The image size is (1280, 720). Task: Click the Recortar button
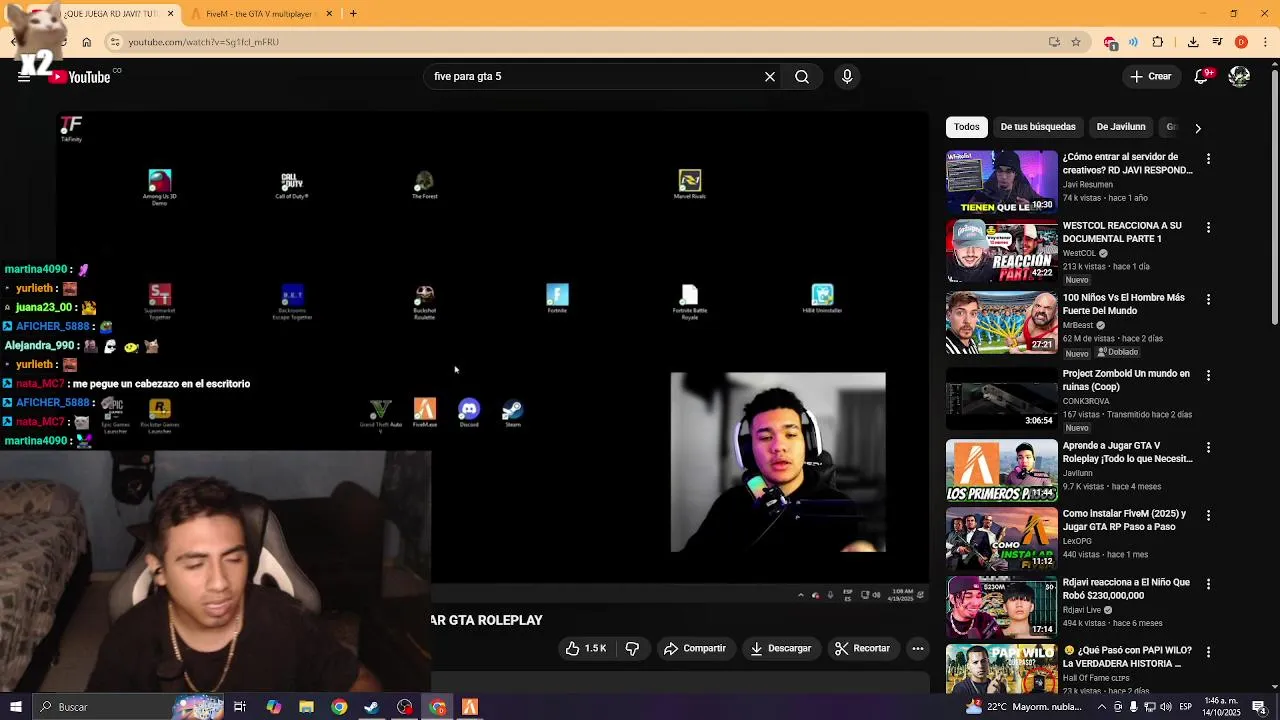click(862, 649)
